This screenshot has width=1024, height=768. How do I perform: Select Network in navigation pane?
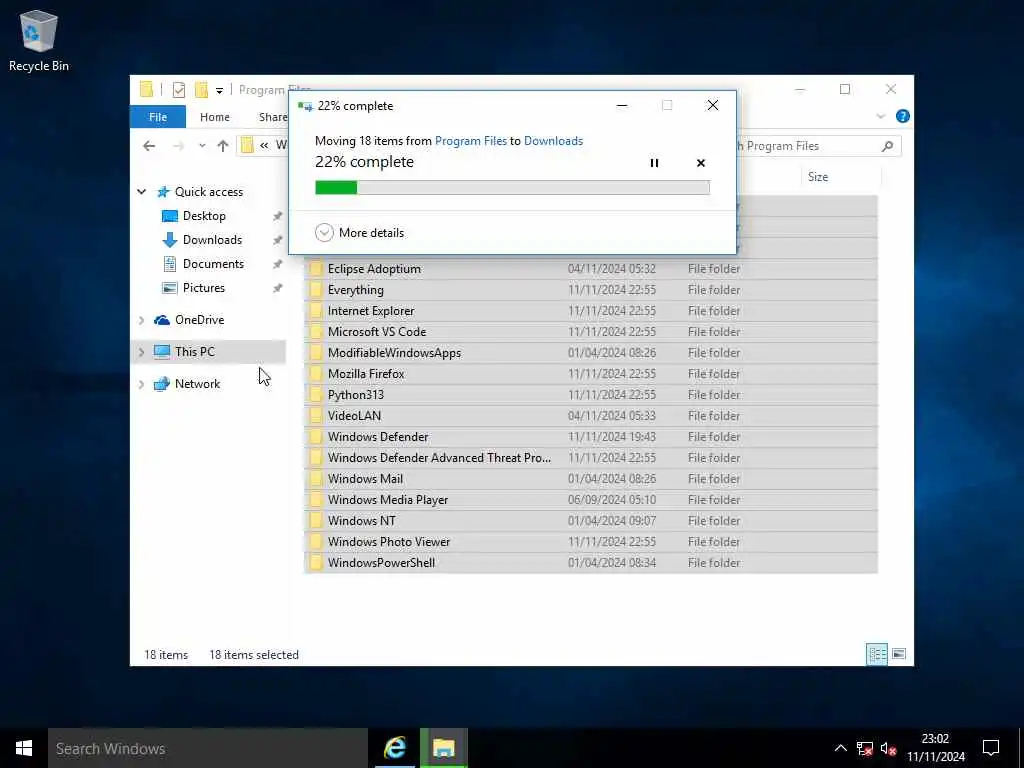[197, 384]
